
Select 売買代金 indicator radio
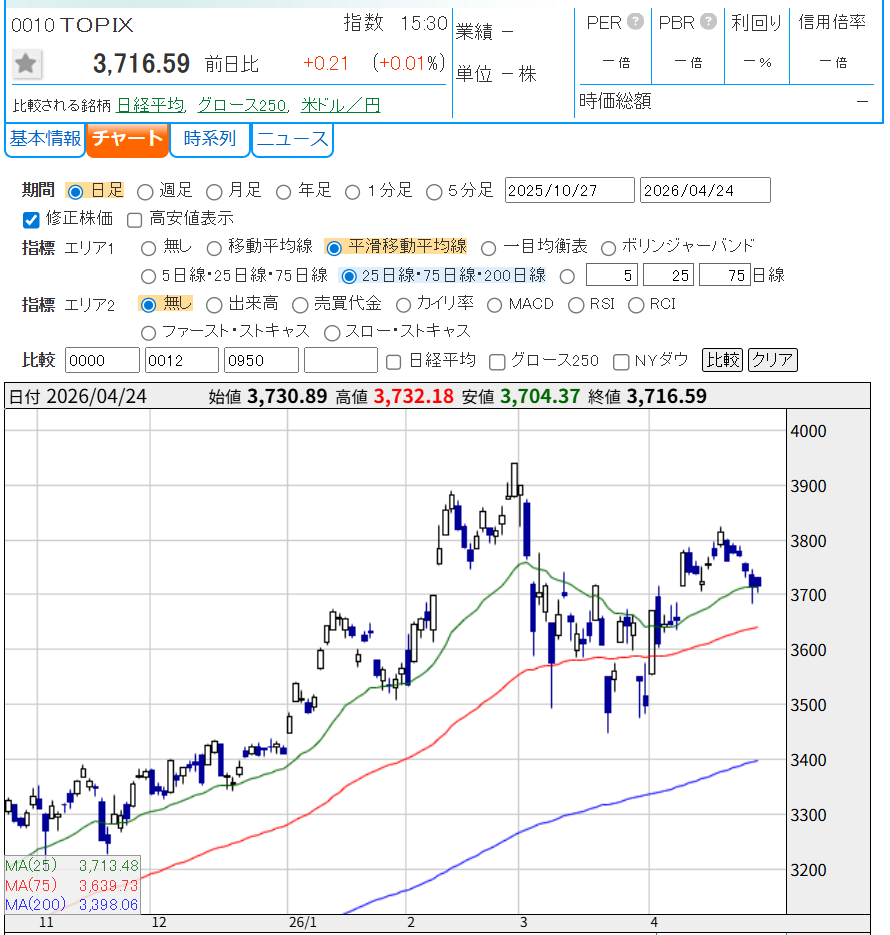pos(300,305)
